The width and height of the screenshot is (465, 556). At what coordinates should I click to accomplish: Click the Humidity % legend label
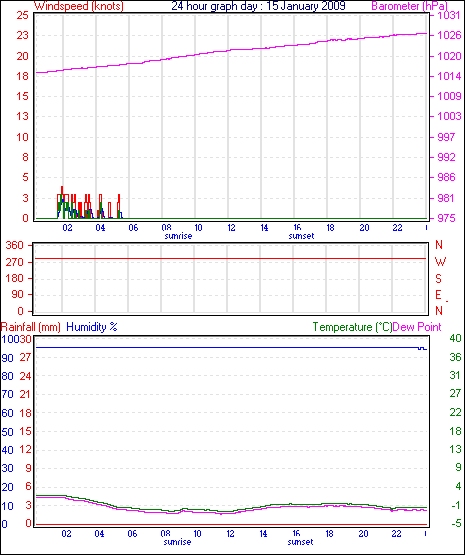(x=92, y=327)
